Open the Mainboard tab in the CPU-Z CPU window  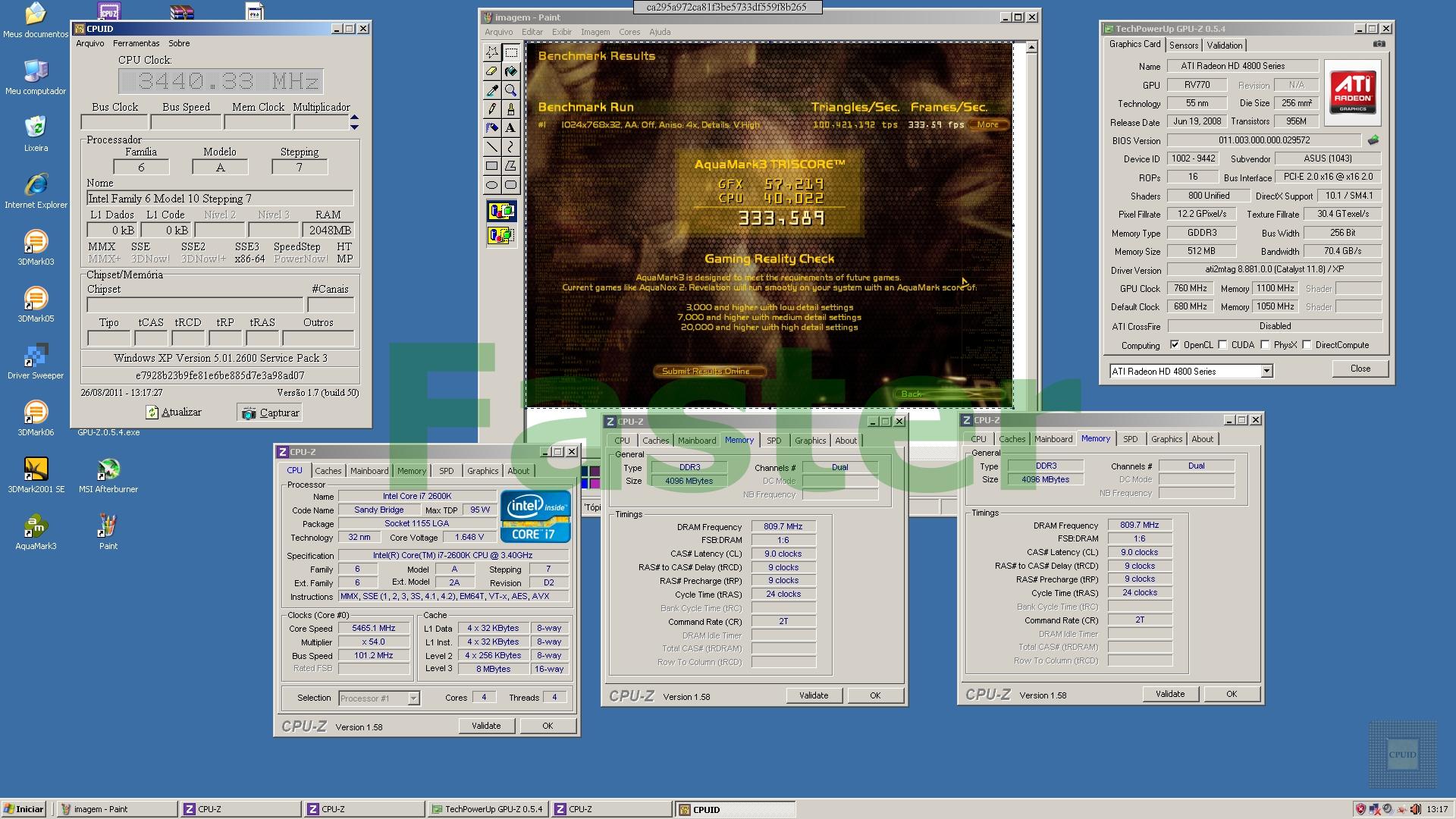[x=369, y=471]
